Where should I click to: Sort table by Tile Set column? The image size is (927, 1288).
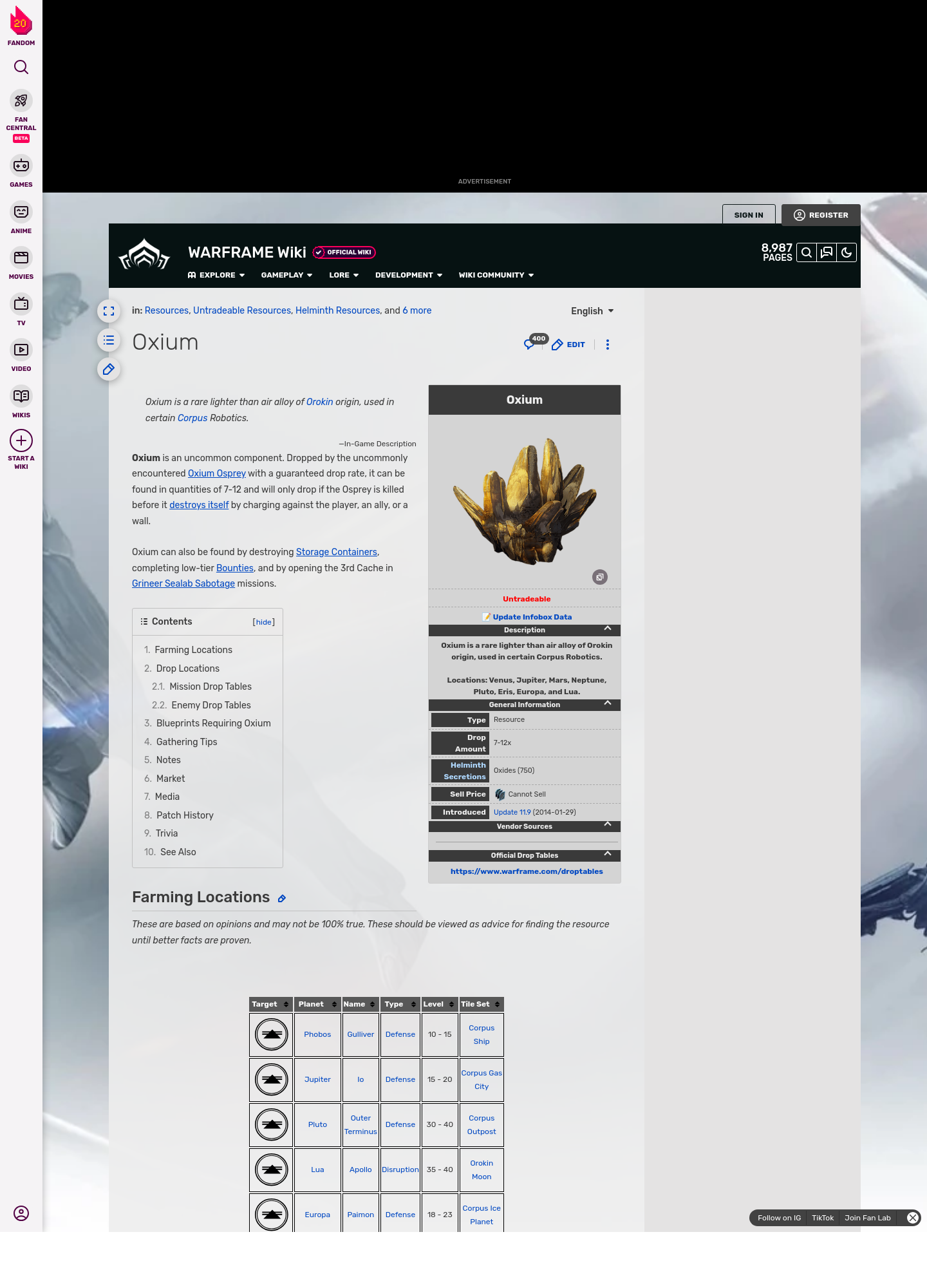pyautogui.click(x=482, y=1005)
